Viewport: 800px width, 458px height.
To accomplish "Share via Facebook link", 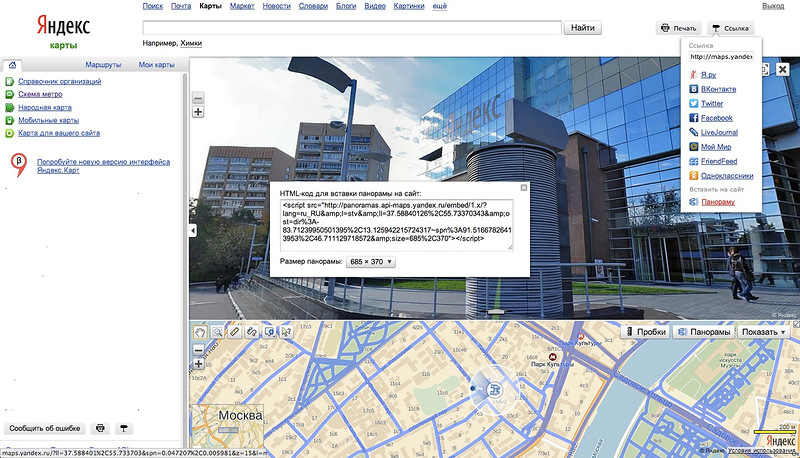I will 716,118.
